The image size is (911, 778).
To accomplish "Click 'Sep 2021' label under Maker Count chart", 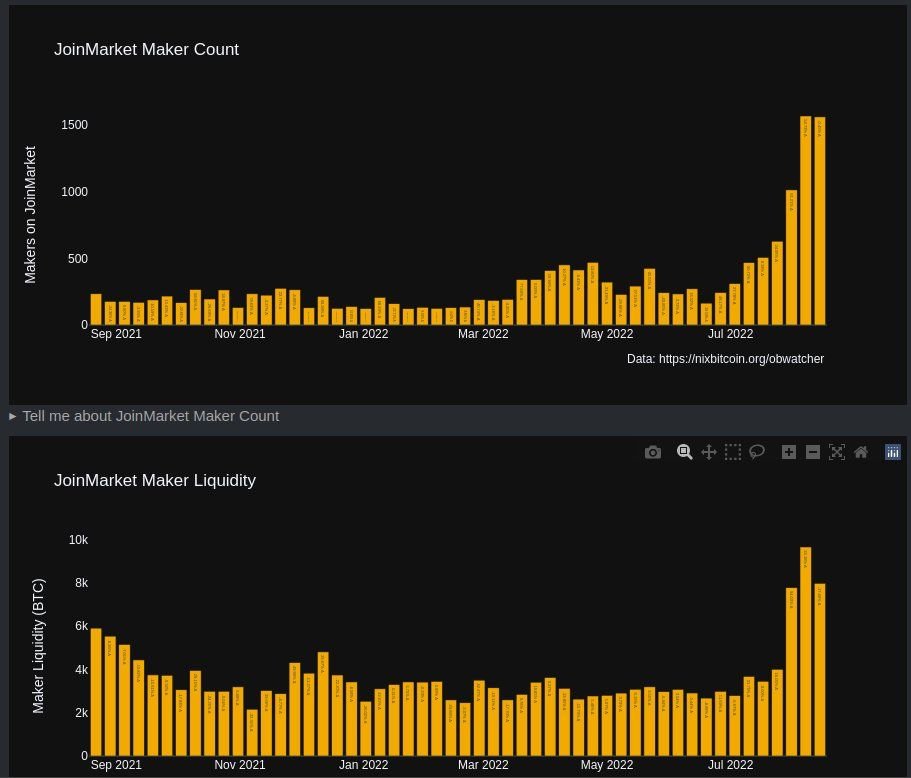I will tap(116, 334).
